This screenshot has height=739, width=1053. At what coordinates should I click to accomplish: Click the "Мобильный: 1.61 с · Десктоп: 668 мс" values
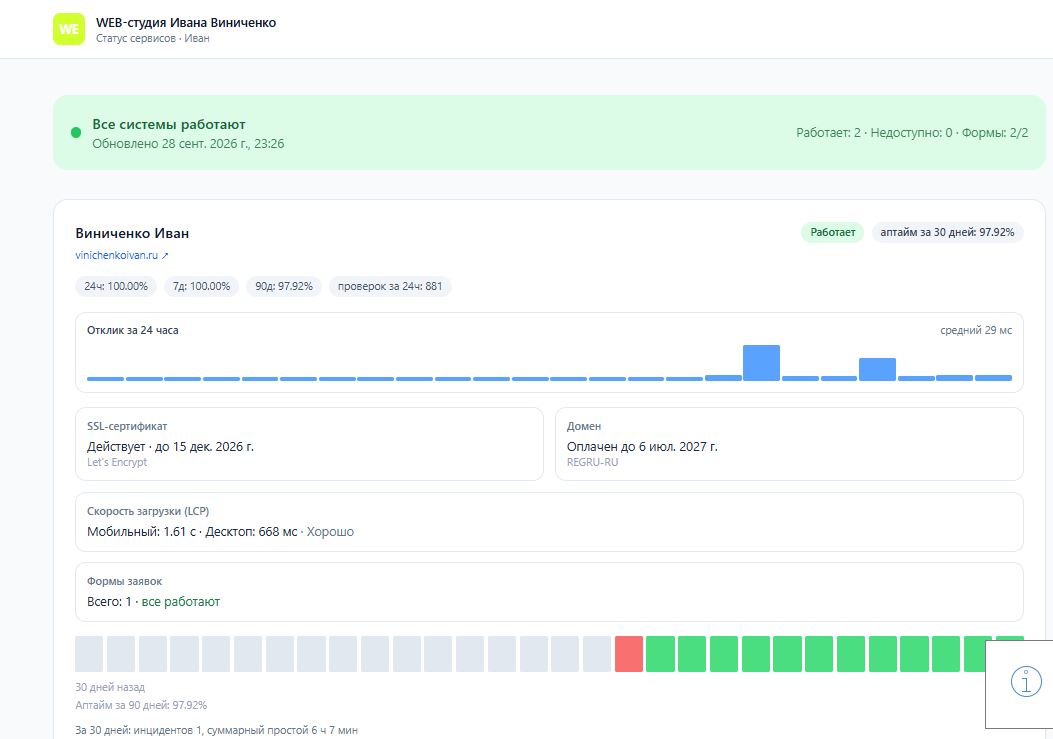[192, 532]
